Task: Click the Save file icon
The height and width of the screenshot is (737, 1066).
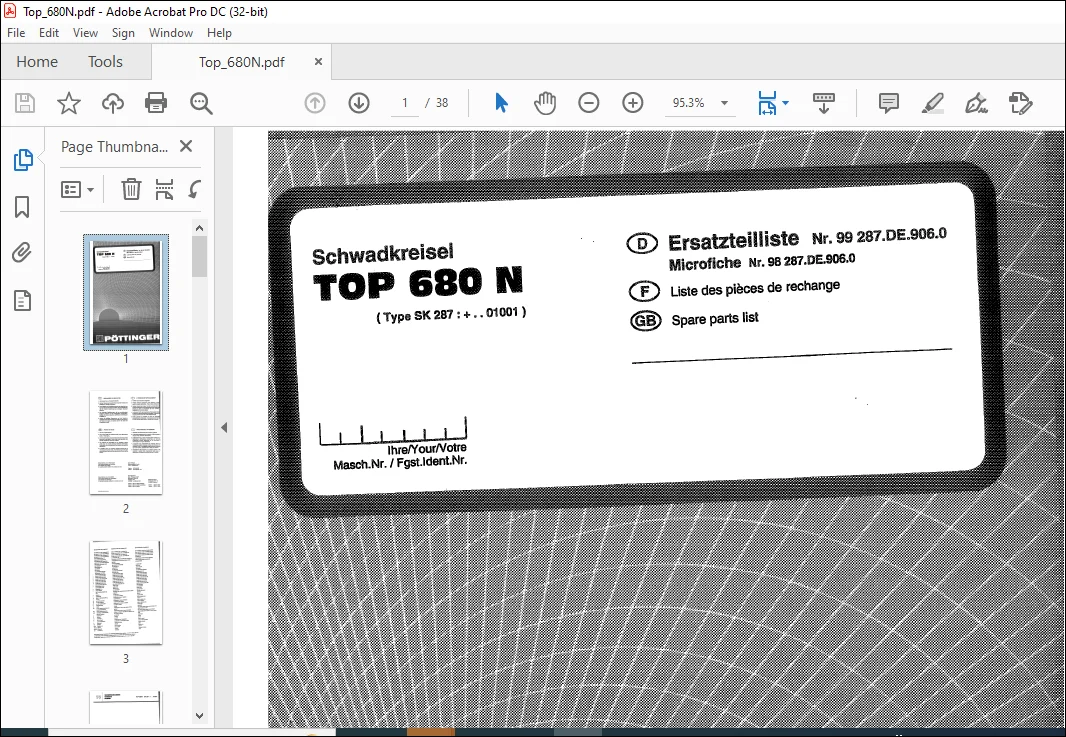Action: pyautogui.click(x=25, y=103)
